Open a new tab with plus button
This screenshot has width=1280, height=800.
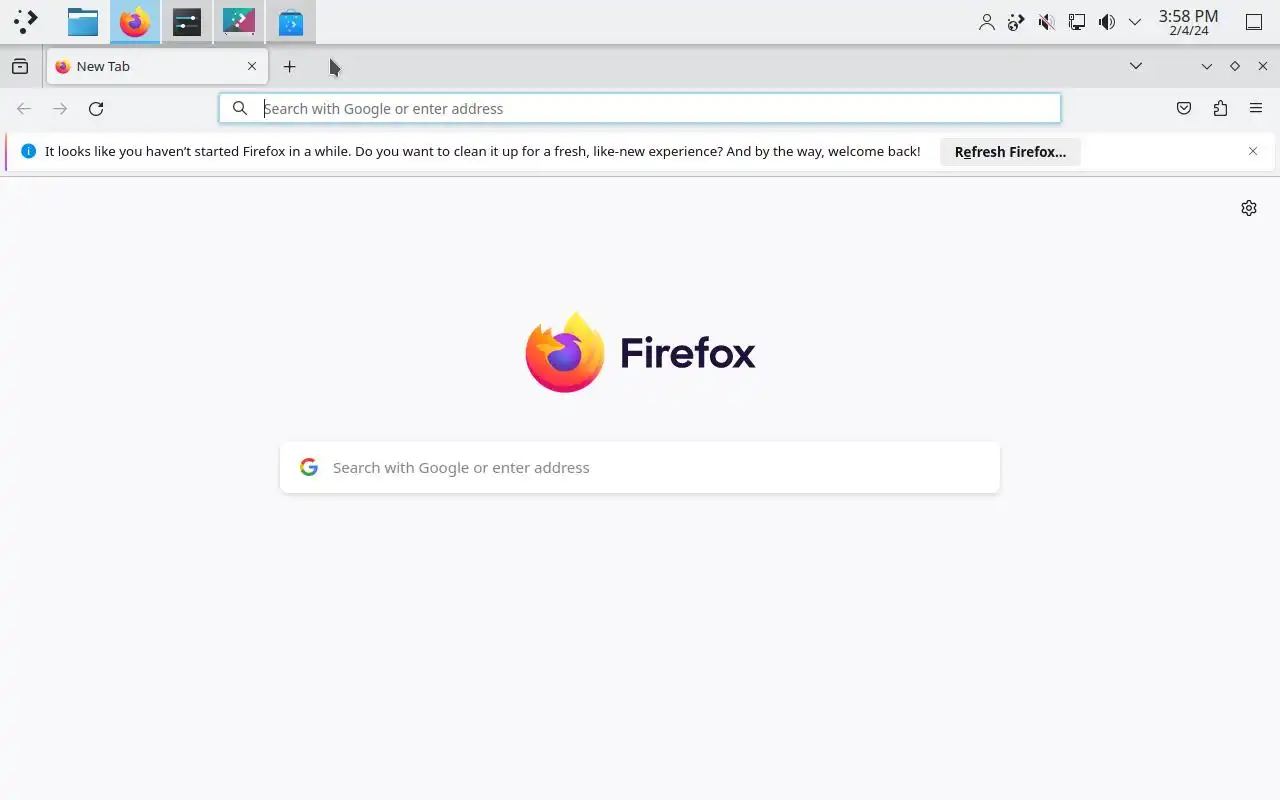point(289,66)
